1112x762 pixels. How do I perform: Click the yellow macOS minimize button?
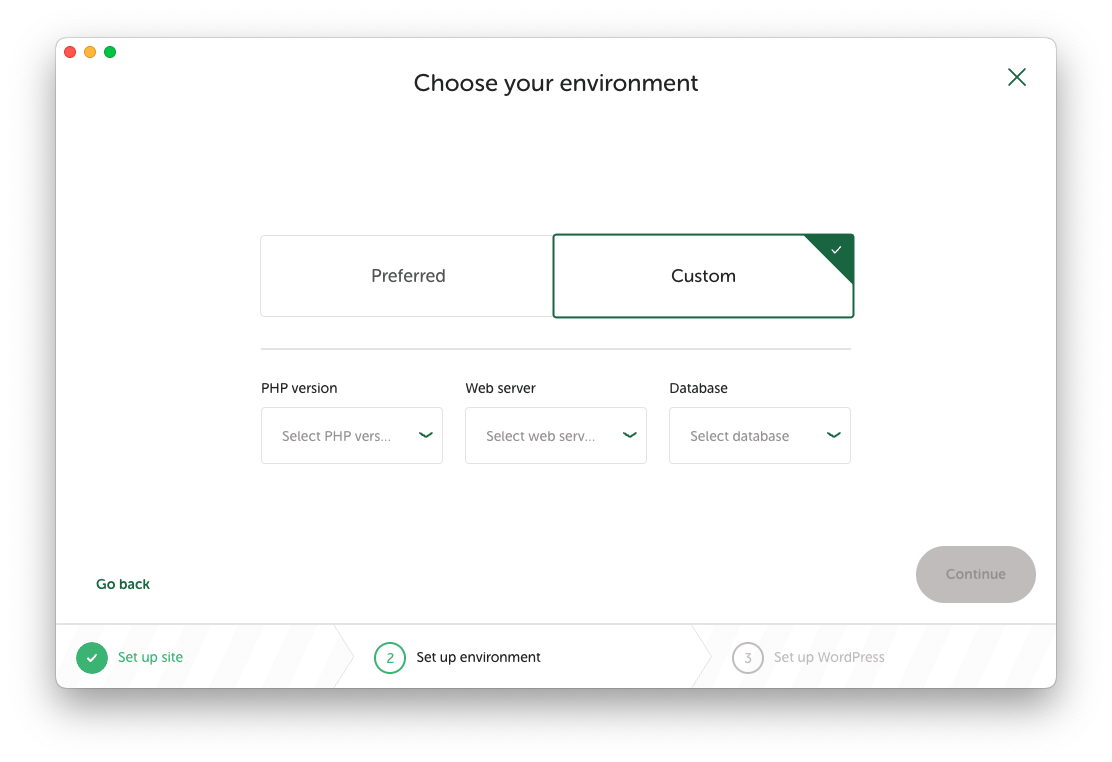click(x=90, y=52)
